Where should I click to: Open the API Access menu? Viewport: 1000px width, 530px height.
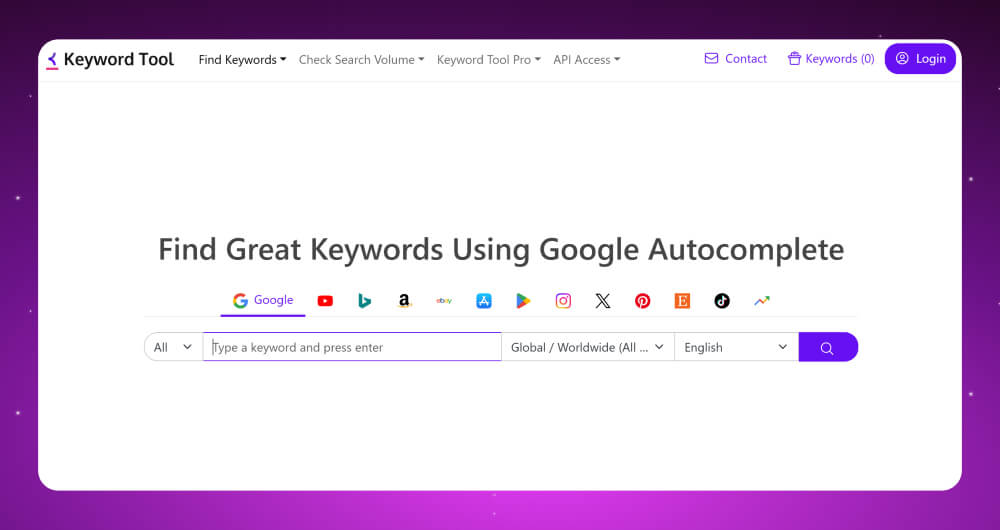coord(587,60)
